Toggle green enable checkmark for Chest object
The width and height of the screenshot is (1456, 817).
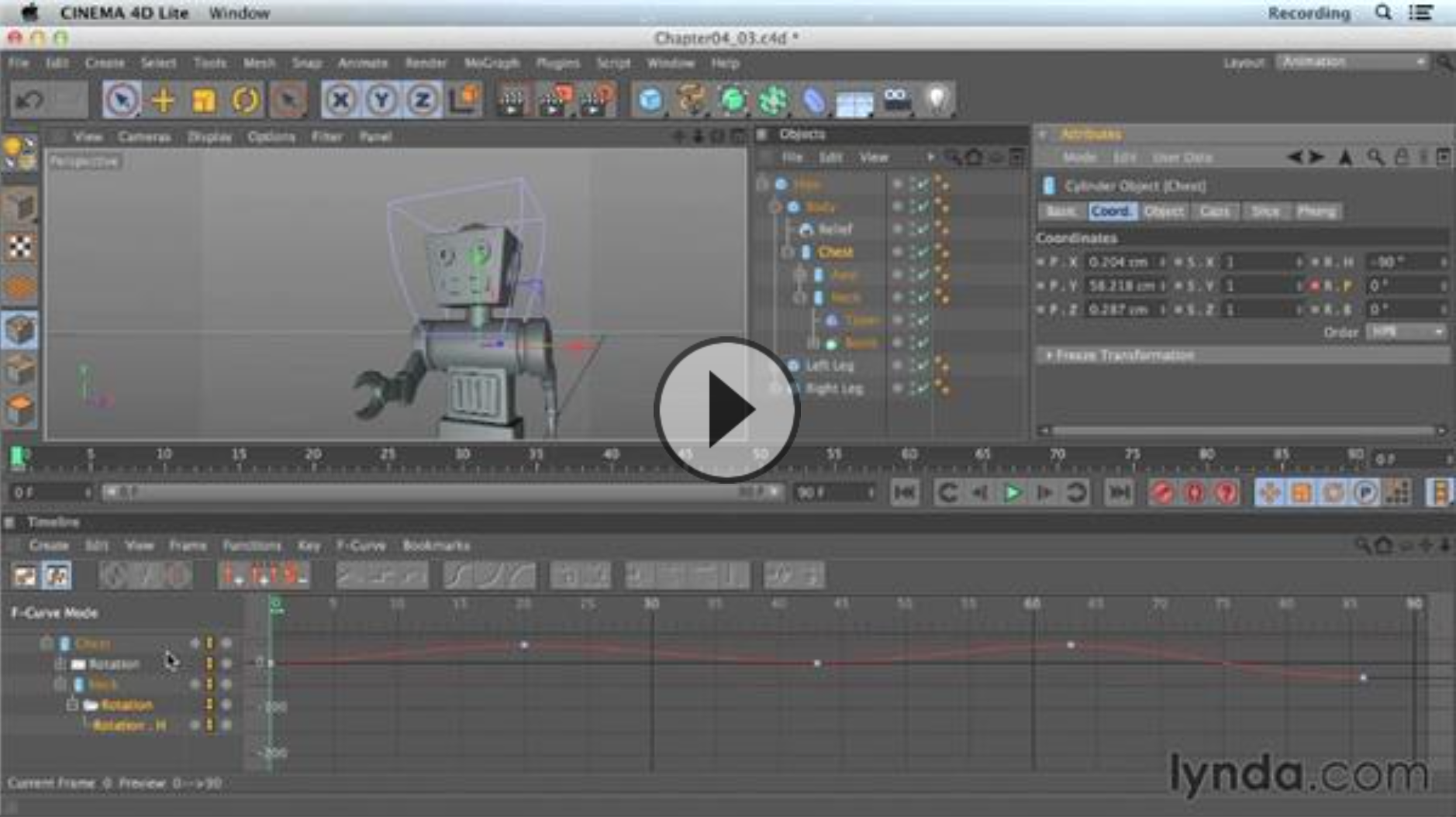[923, 253]
